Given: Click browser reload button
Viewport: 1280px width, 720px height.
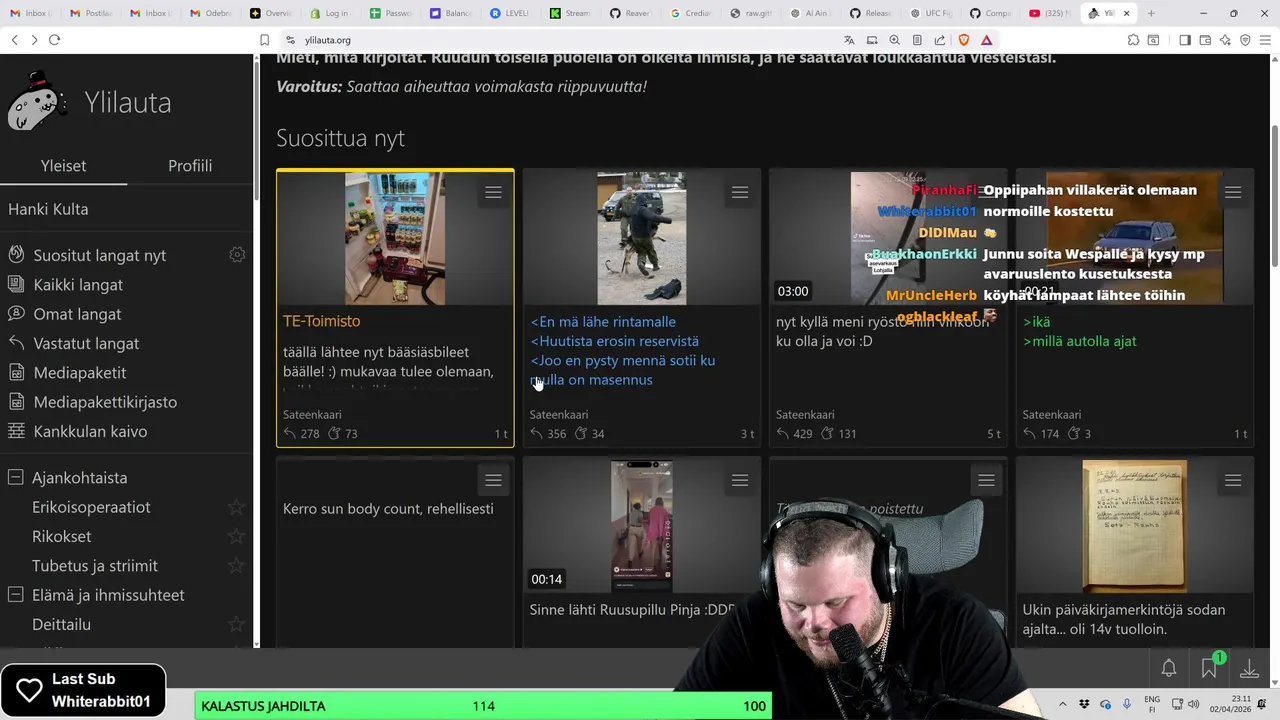Looking at the screenshot, I should (54, 40).
